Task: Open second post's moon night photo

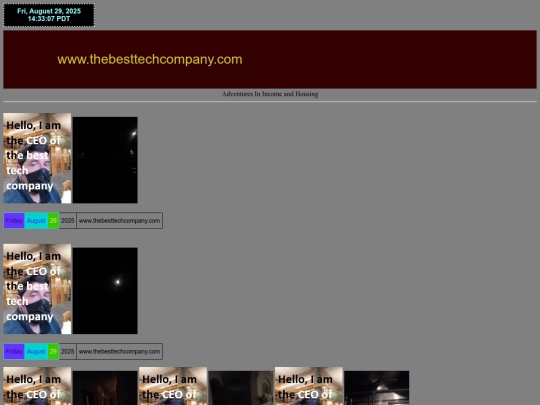Action: [105, 291]
